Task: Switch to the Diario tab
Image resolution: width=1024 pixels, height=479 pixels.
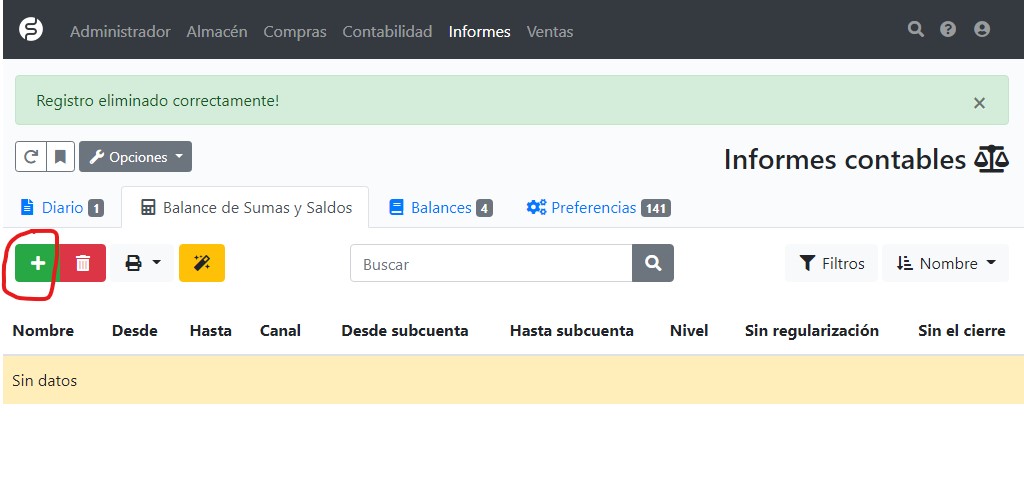Action: click(62, 208)
